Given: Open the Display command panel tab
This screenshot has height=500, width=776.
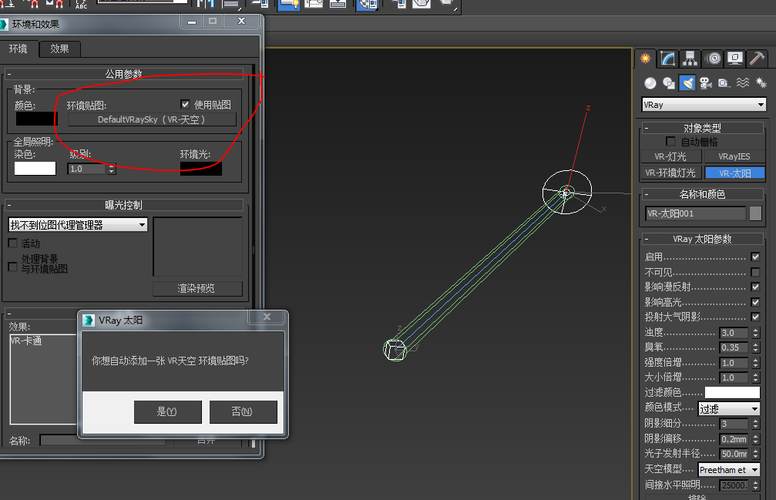Looking at the screenshot, I should pos(735,59).
